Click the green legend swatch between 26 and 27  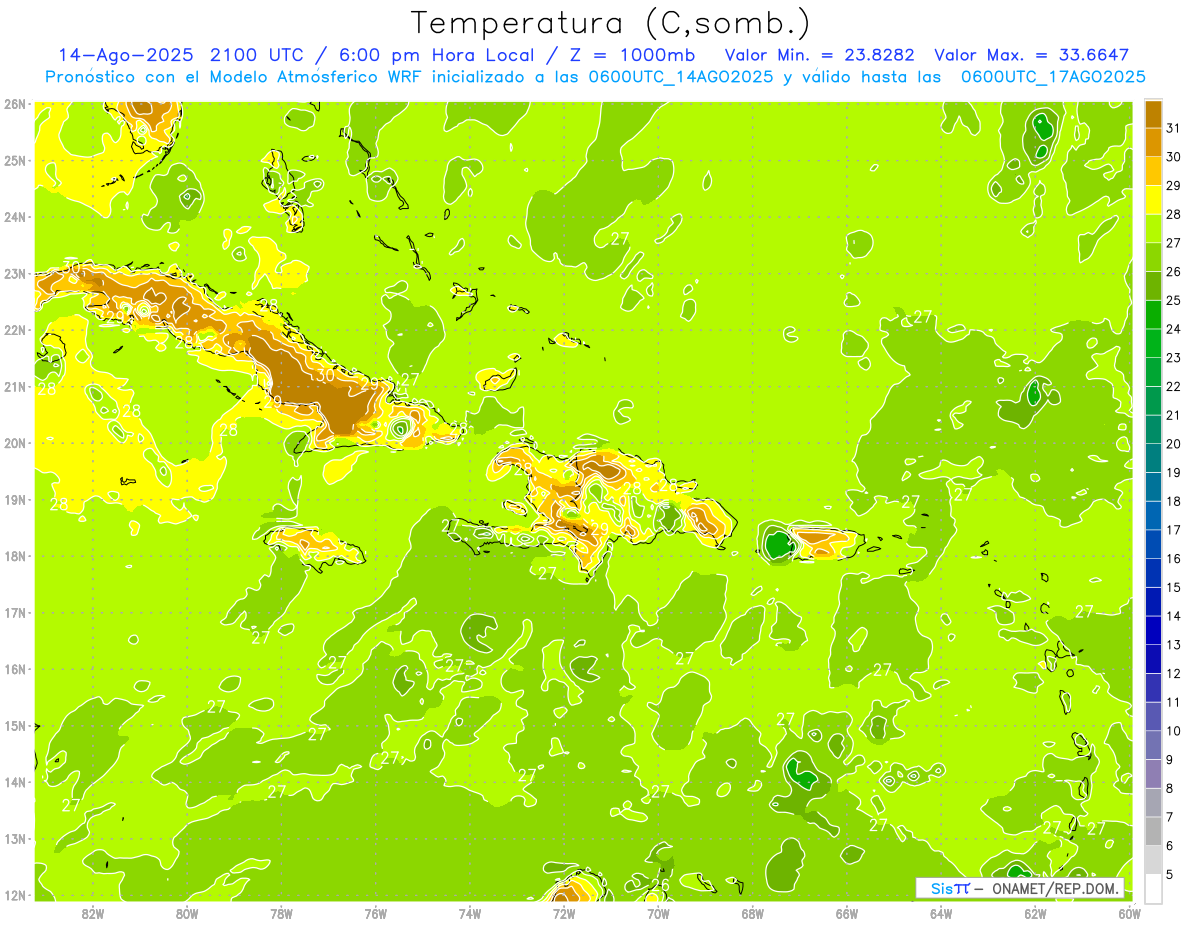pyautogui.click(x=1153, y=257)
